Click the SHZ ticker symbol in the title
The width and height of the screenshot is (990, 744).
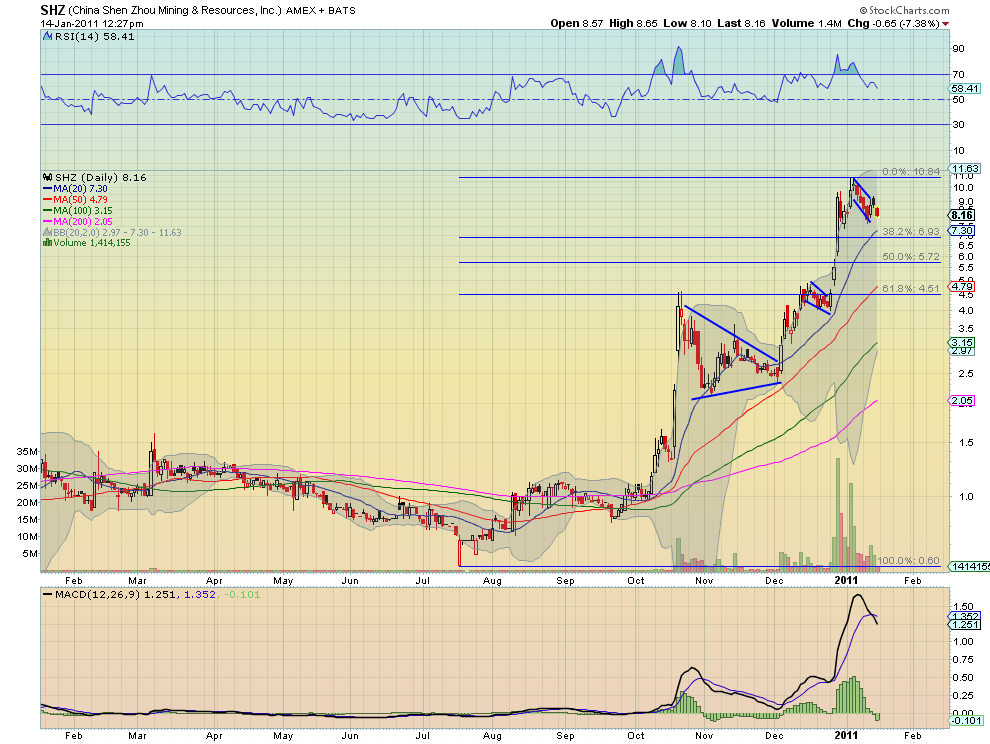(52, 10)
